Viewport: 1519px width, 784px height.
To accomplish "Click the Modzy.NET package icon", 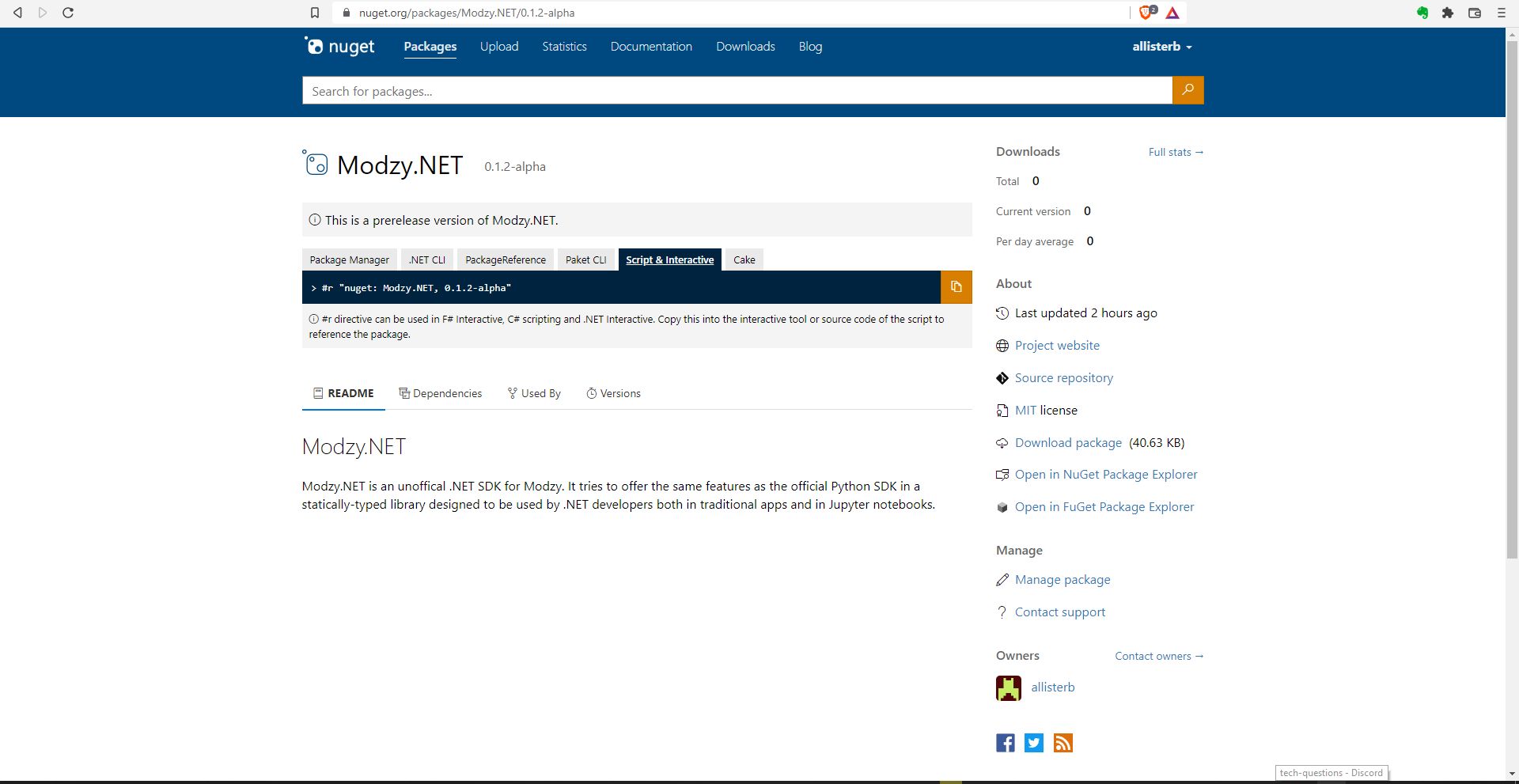I will (315, 163).
